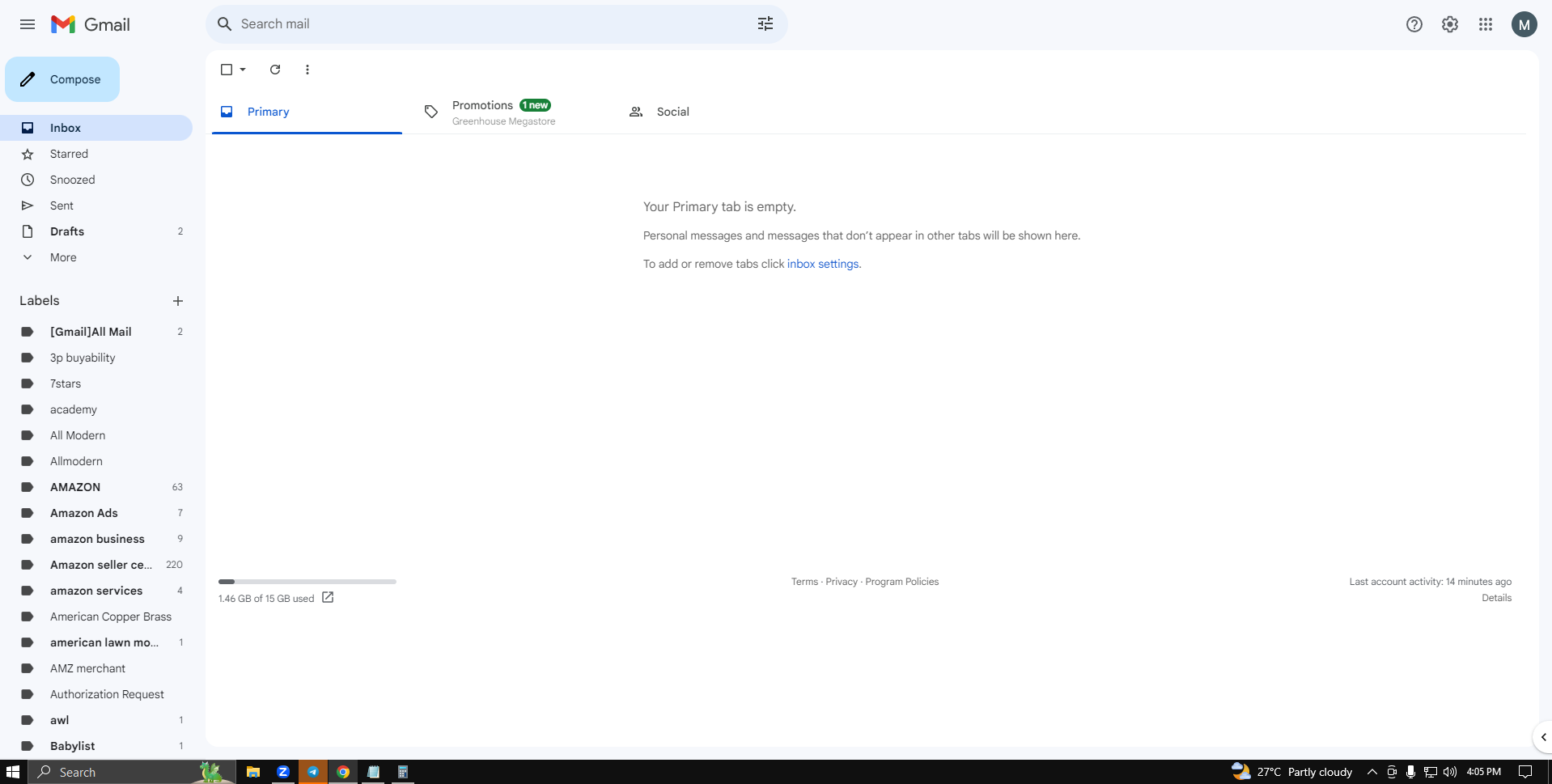Open the More options three-dot menu
The height and width of the screenshot is (784, 1552).
tap(307, 70)
